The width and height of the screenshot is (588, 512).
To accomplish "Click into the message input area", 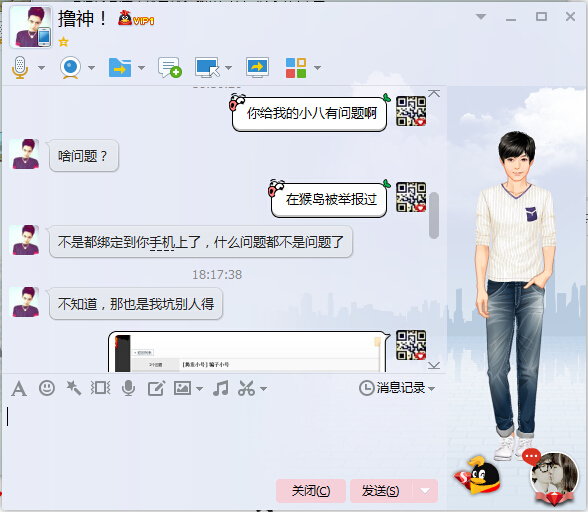I will coord(224,439).
